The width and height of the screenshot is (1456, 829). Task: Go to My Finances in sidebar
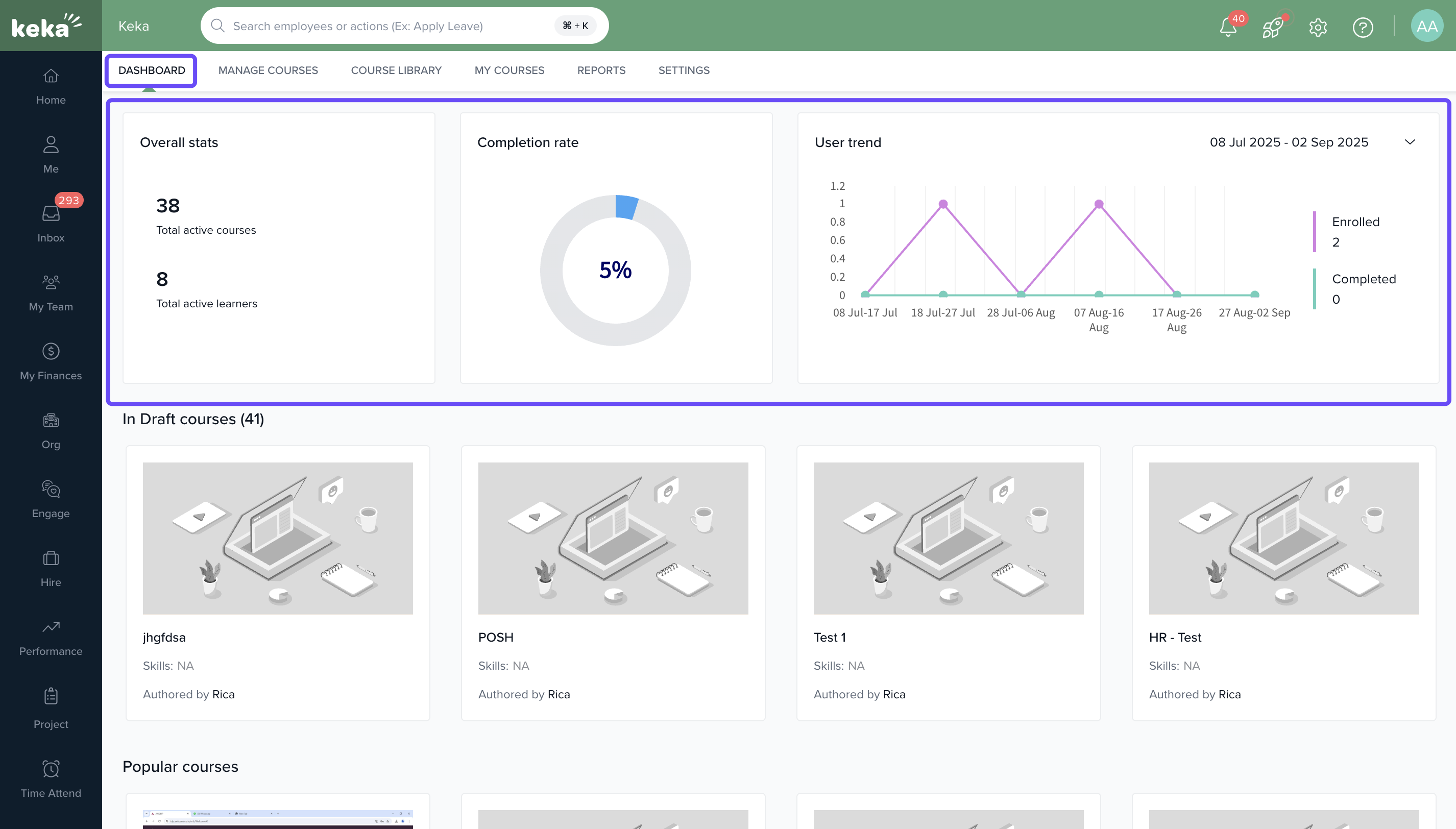point(51,361)
